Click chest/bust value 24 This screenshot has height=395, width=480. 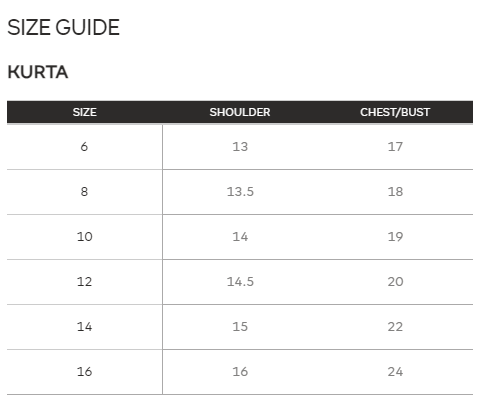coord(395,372)
